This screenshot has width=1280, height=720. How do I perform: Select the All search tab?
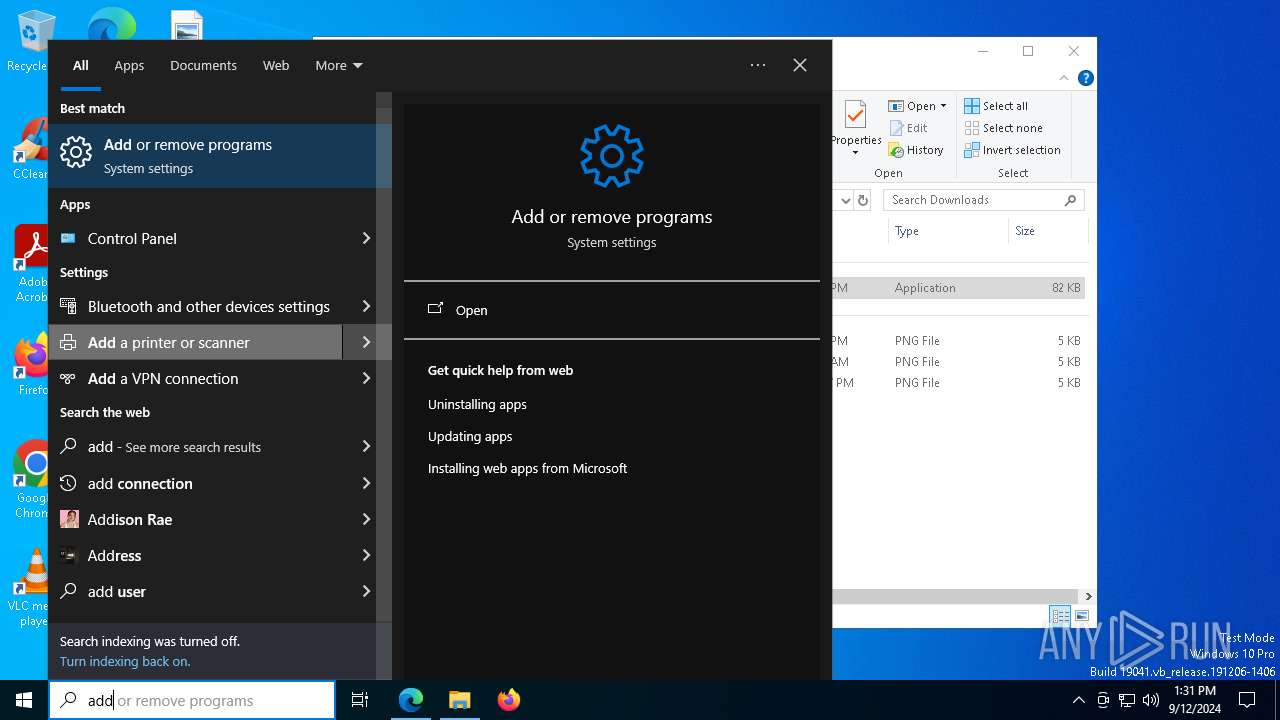click(81, 65)
